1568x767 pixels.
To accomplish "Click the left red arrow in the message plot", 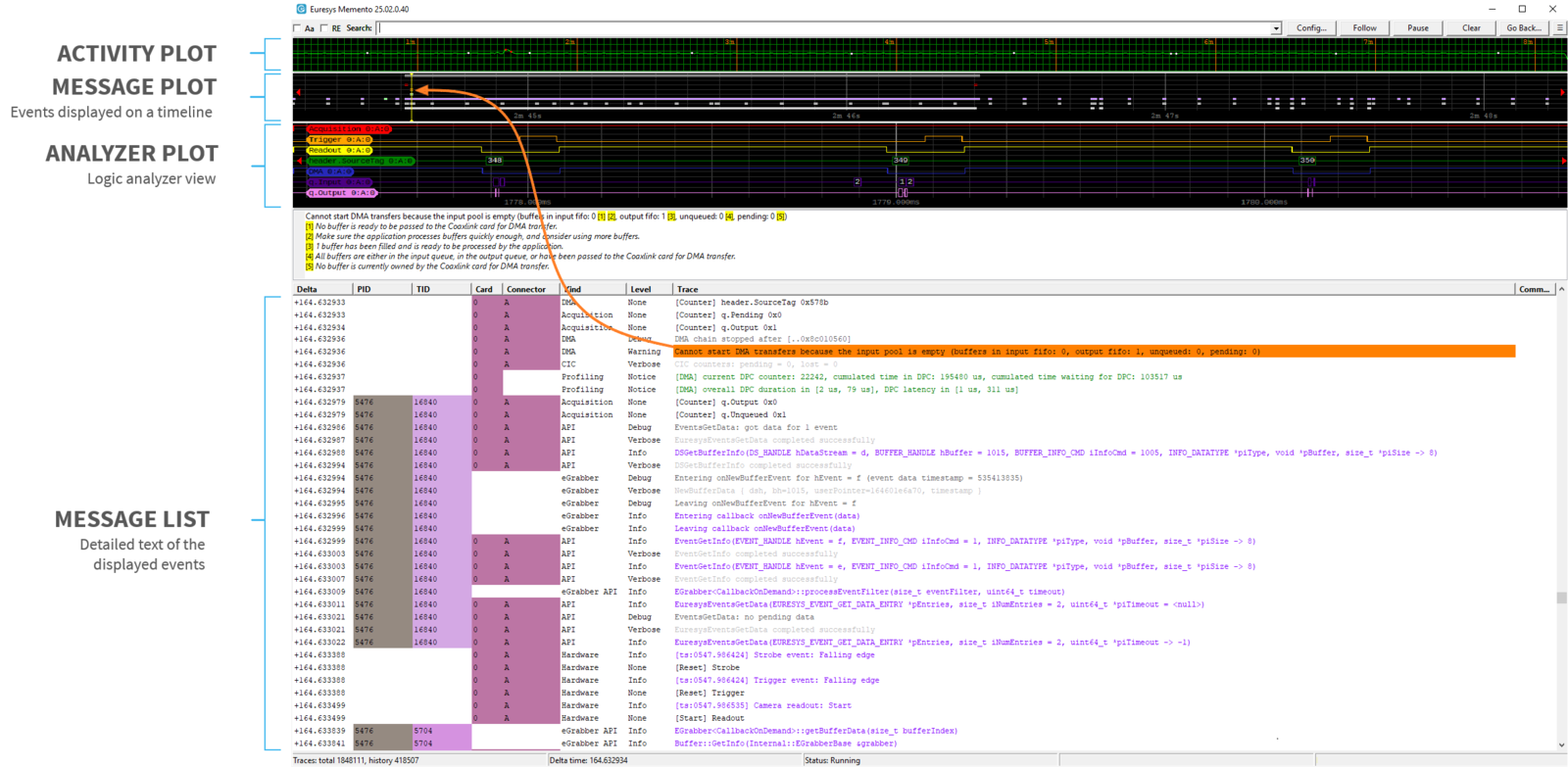I will 298,93.
